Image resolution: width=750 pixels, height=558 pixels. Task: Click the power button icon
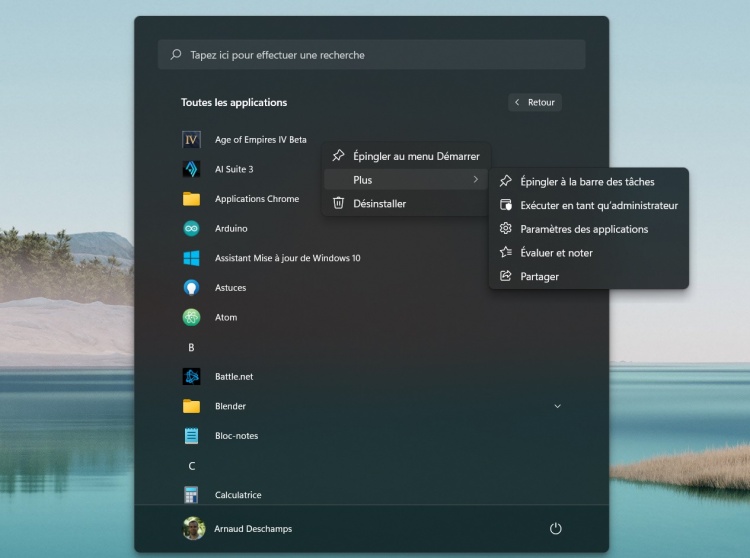(x=555, y=528)
